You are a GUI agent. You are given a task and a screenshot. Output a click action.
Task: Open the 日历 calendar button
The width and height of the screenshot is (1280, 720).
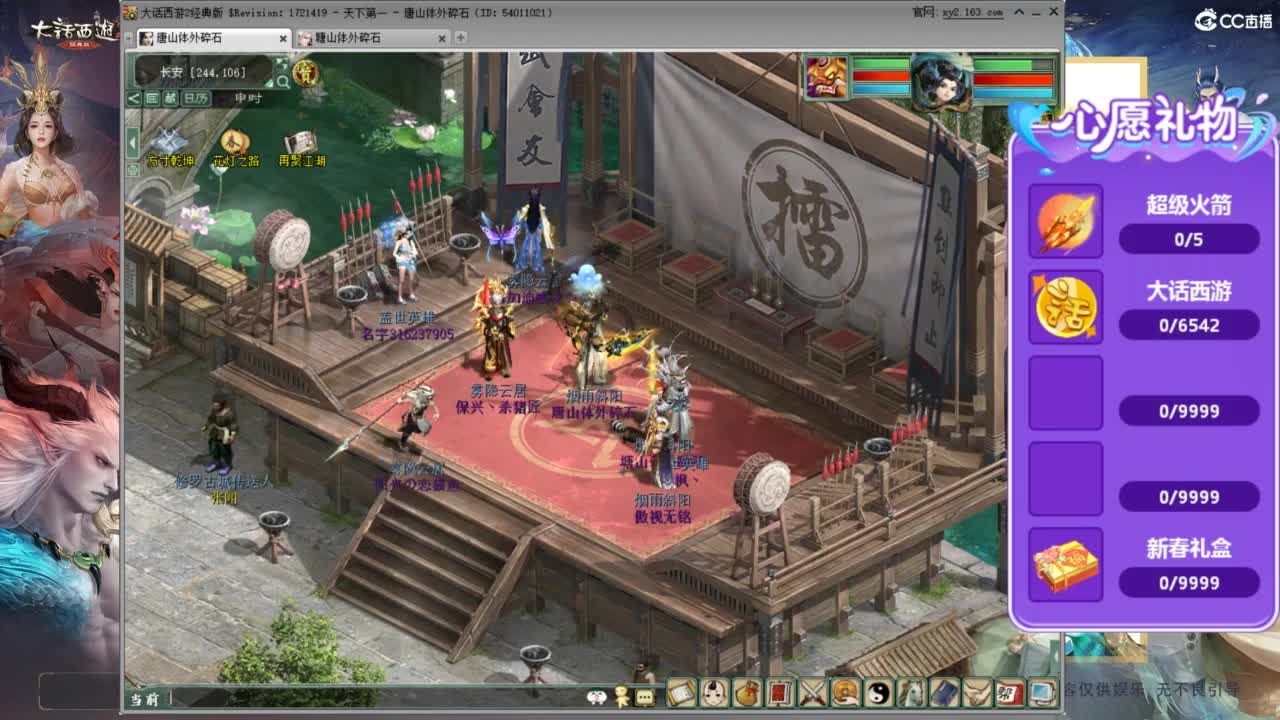pos(196,98)
